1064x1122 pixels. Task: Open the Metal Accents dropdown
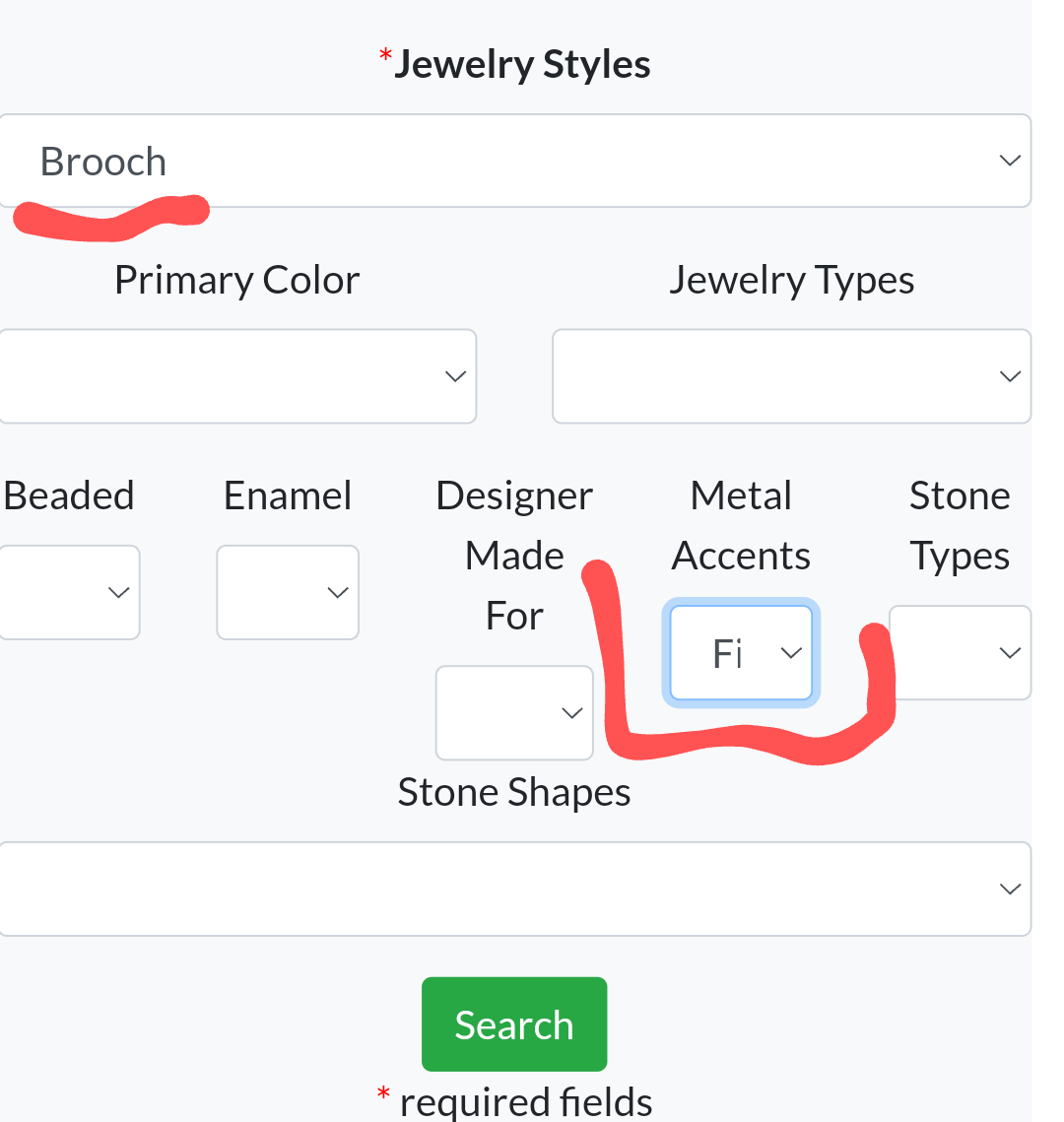pos(741,653)
